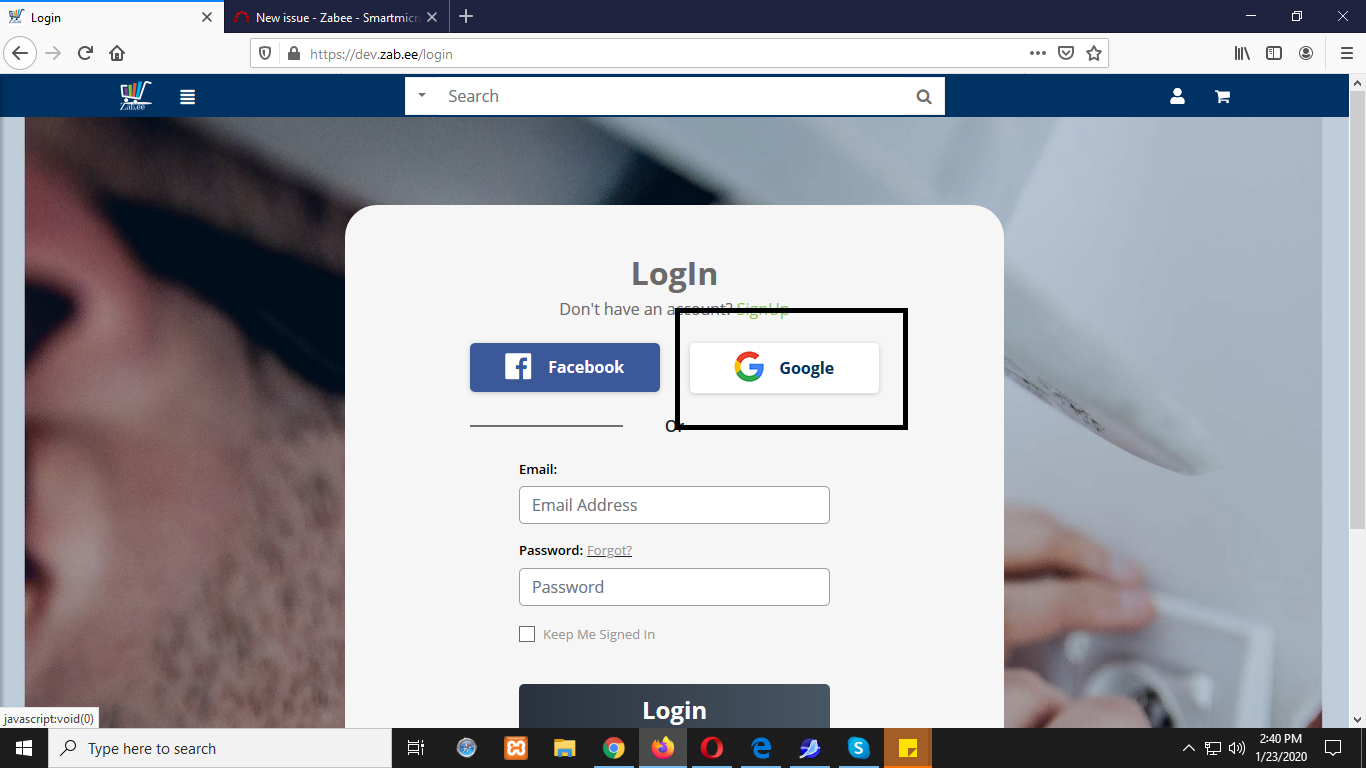Open XAMPP from the taskbar
Viewport: 1366px width, 768px height.
pyautogui.click(x=516, y=748)
